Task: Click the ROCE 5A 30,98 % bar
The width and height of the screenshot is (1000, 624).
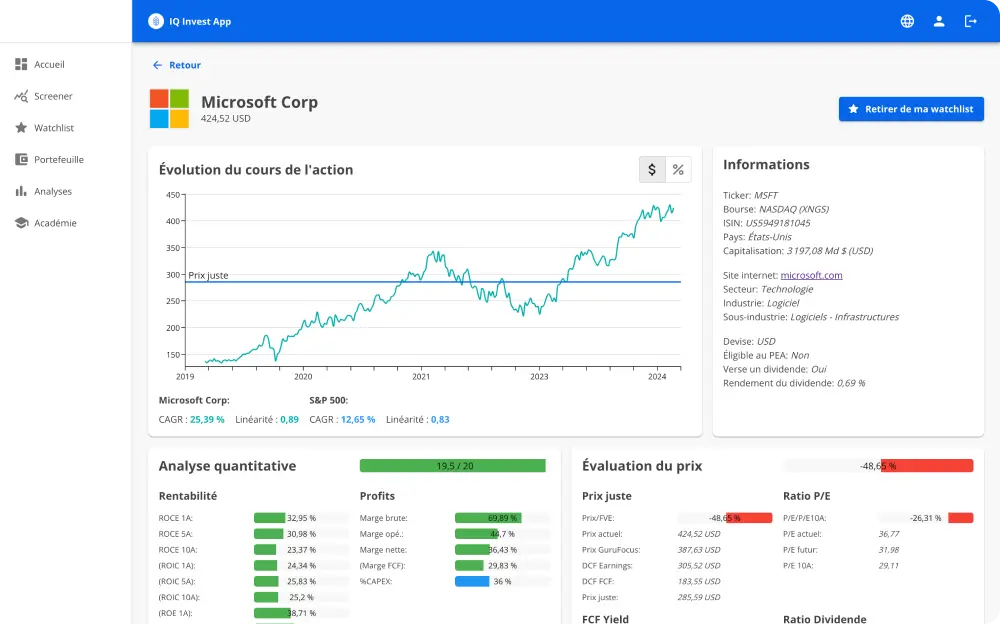Action: click(x=301, y=533)
